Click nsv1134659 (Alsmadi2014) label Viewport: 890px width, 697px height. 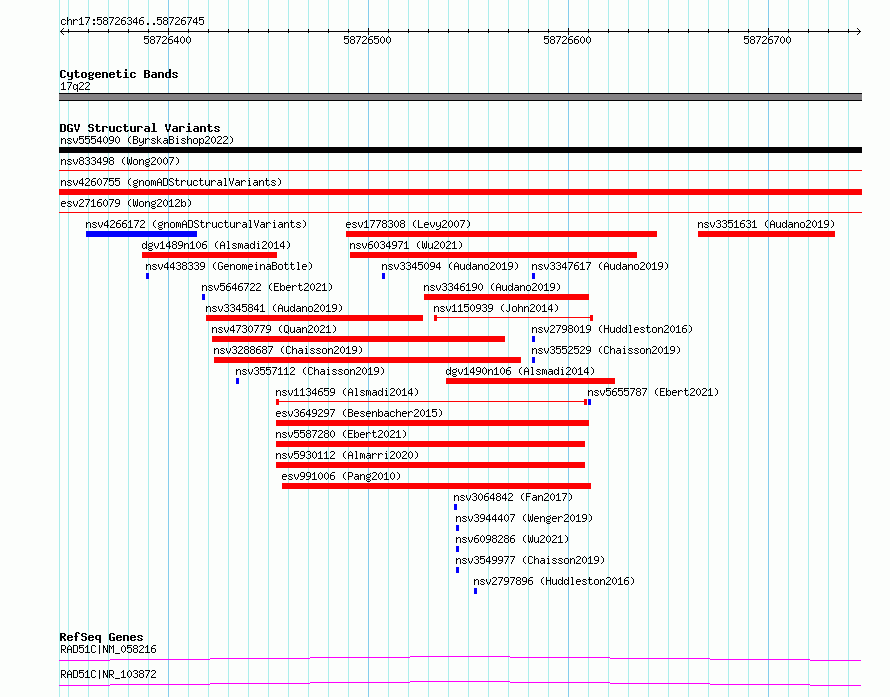pyautogui.click(x=347, y=392)
